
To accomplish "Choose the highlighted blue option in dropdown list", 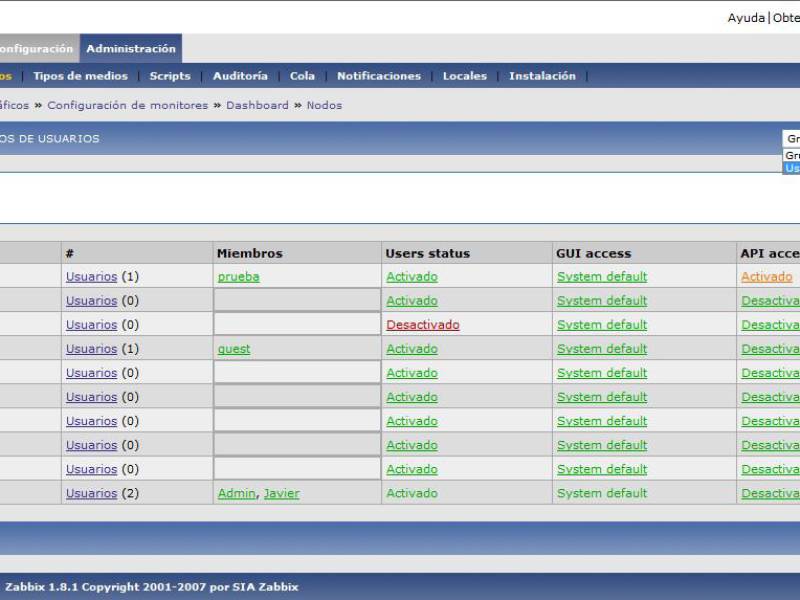I will [791, 168].
